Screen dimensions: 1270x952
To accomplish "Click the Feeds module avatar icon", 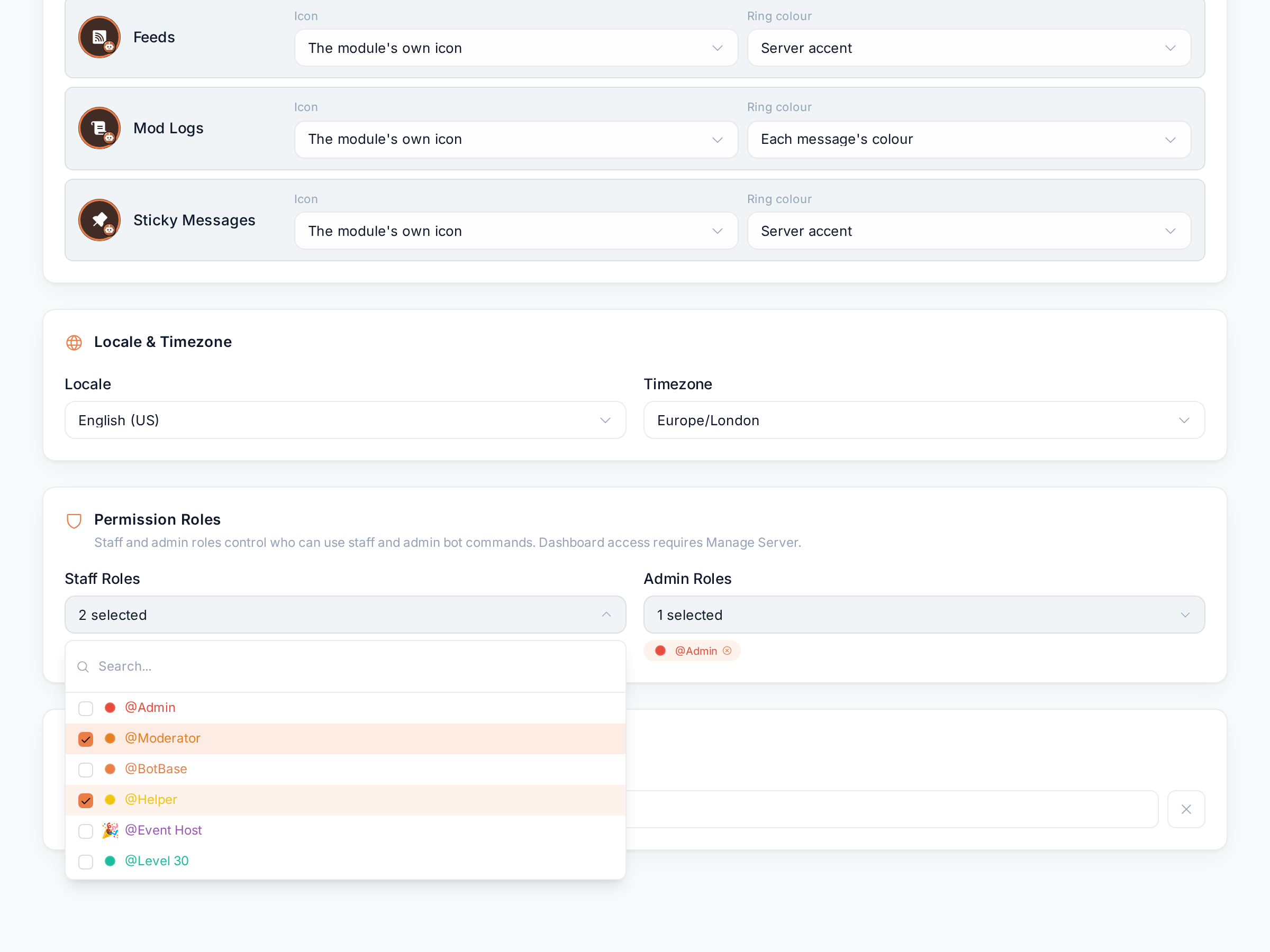I will click(x=99, y=38).
